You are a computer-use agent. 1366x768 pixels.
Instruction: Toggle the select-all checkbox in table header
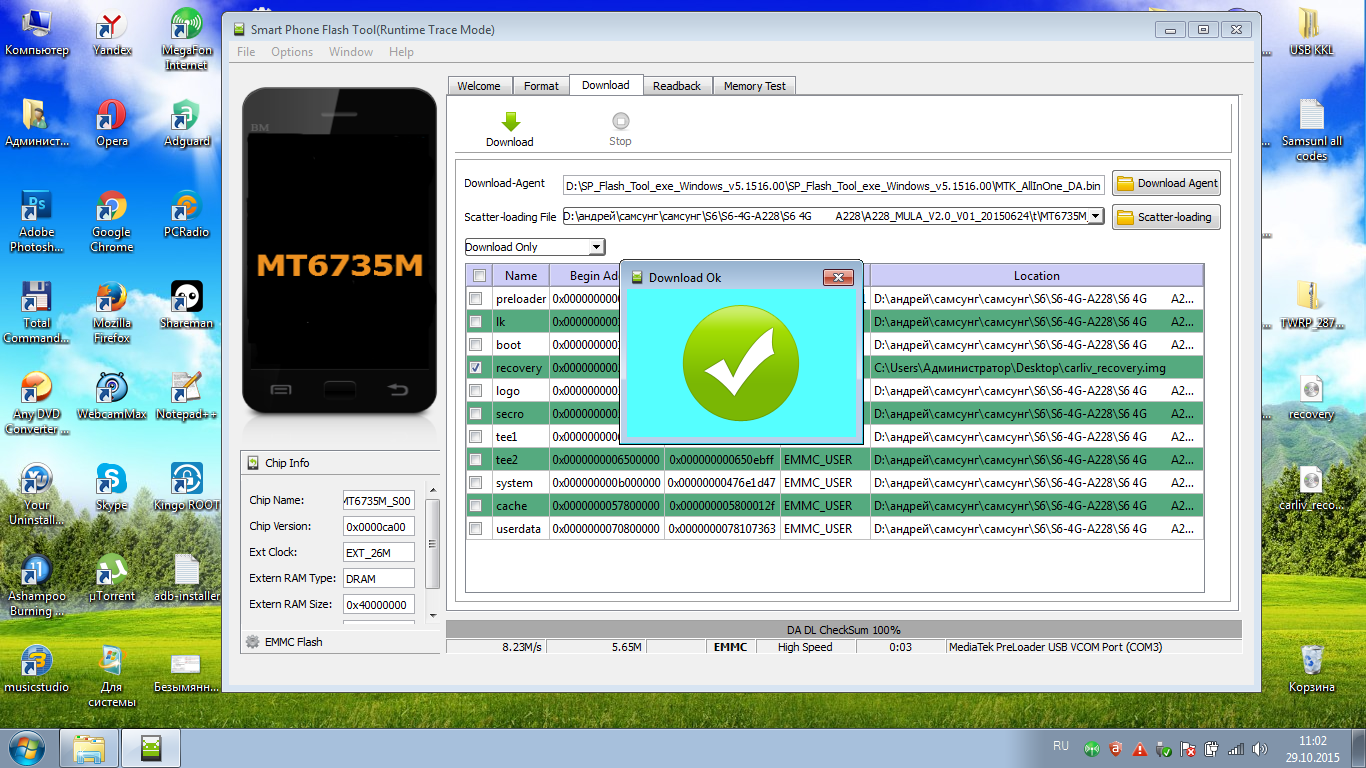click(x=479, y=276)
